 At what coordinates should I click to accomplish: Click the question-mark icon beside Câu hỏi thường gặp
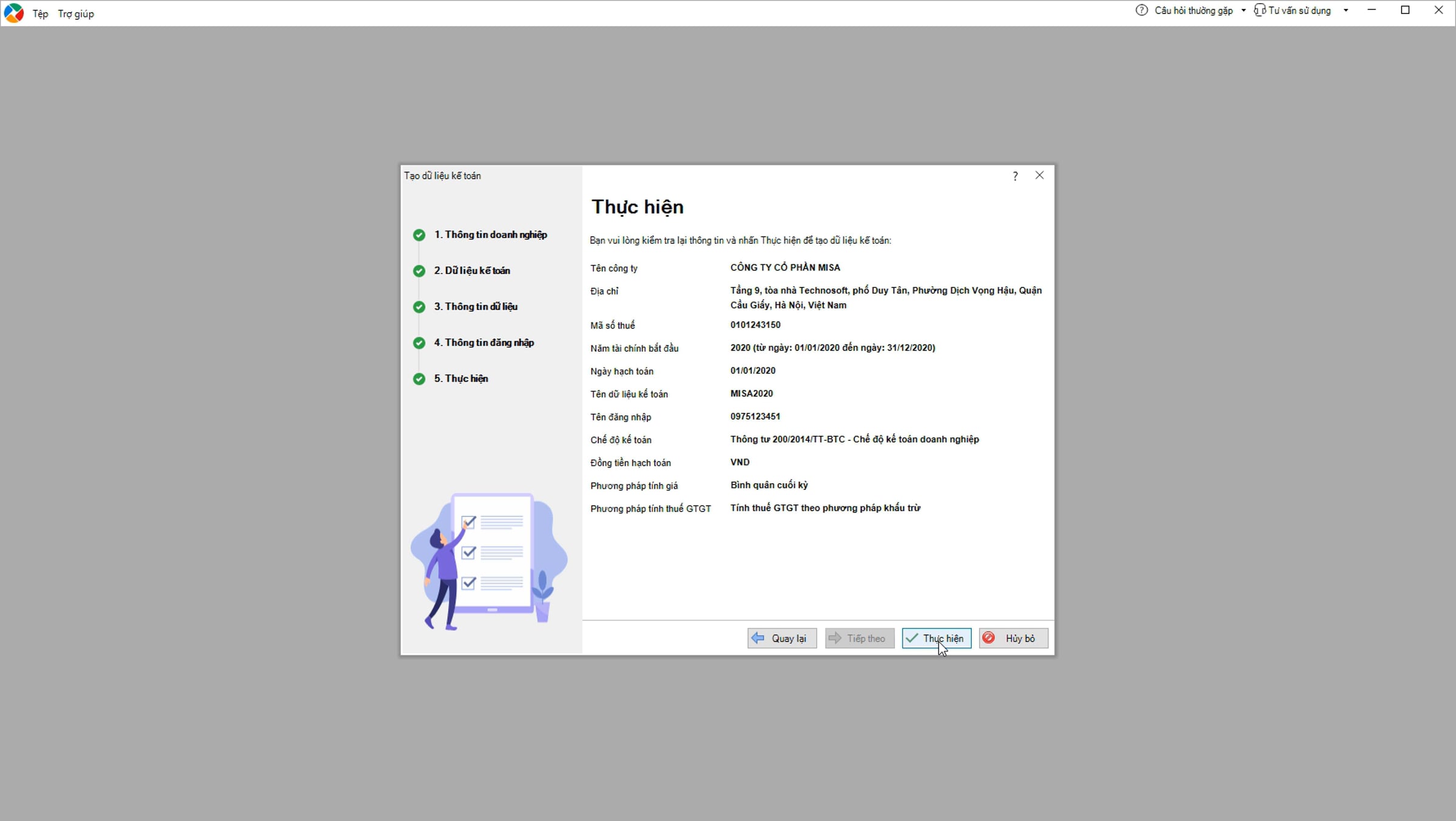1141,10
